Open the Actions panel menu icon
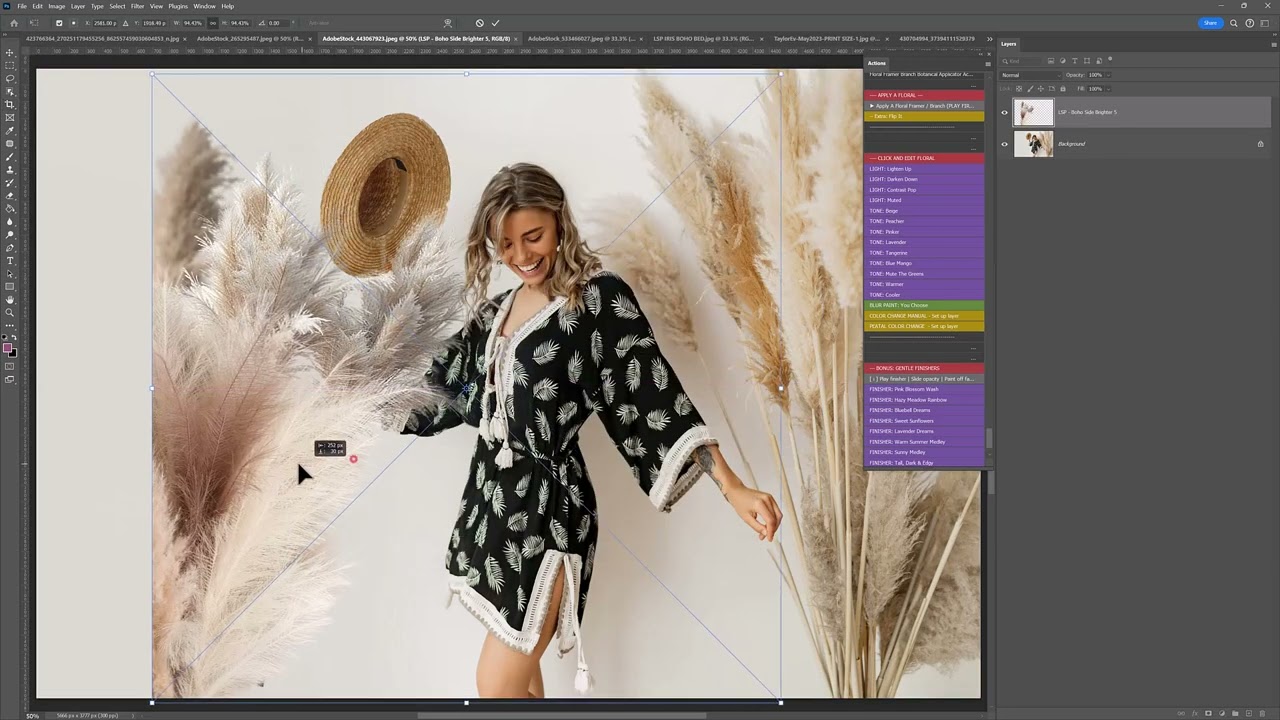 point(987,63)
